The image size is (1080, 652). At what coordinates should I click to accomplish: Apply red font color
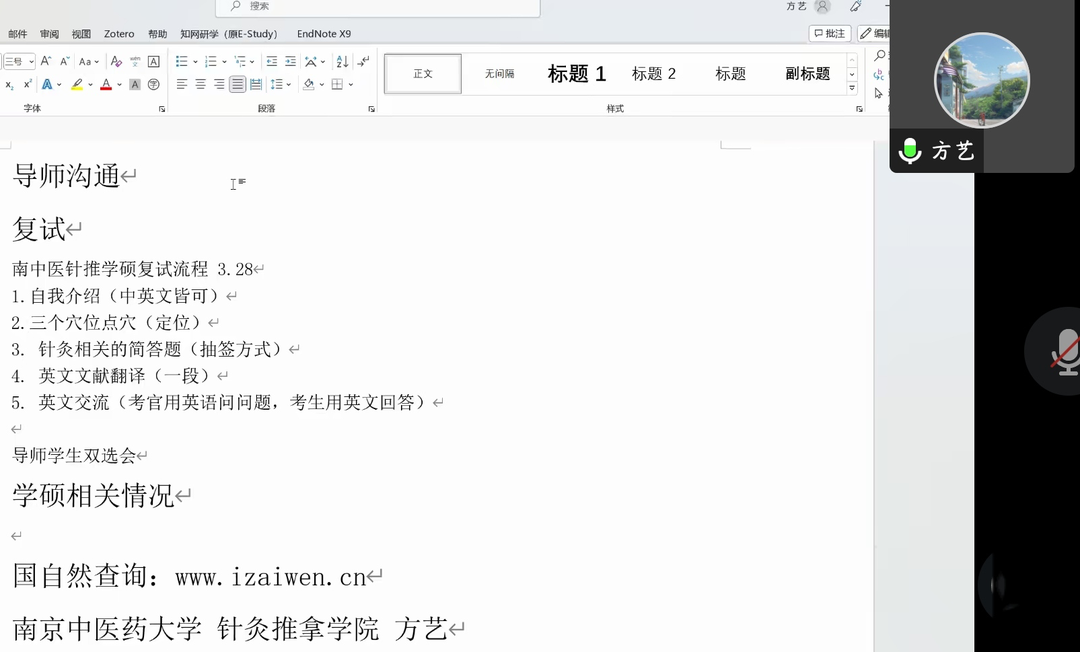tap(106, 84)
